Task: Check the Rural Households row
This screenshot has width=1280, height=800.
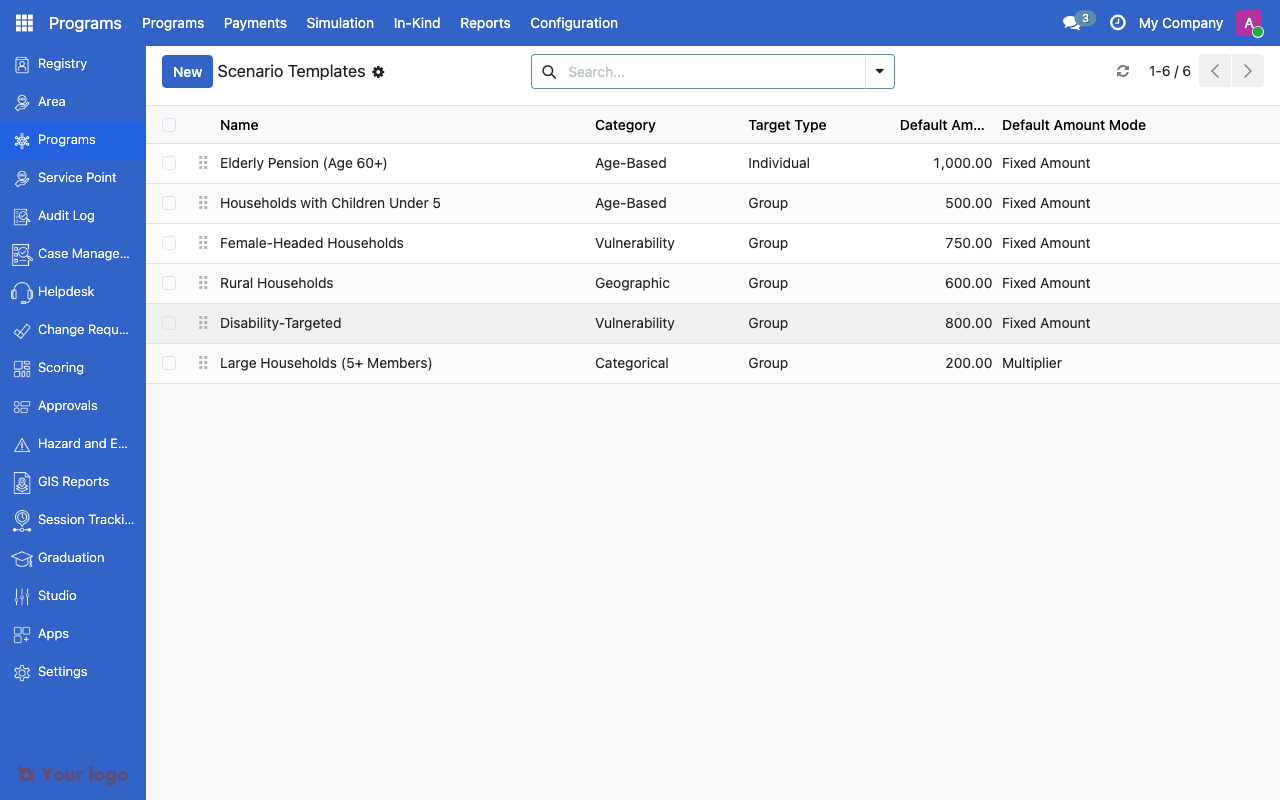Action: tap(169, 283)
